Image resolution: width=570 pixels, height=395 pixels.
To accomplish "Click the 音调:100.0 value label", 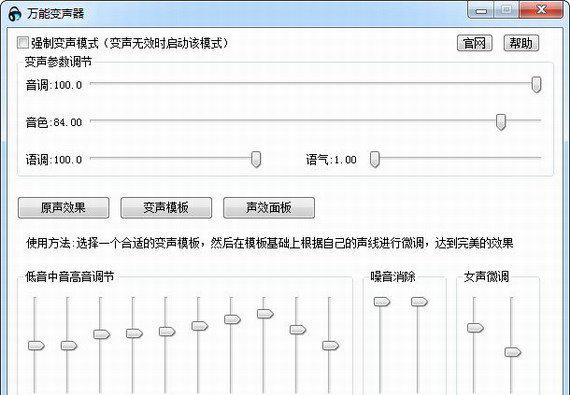I will [54, 85].
